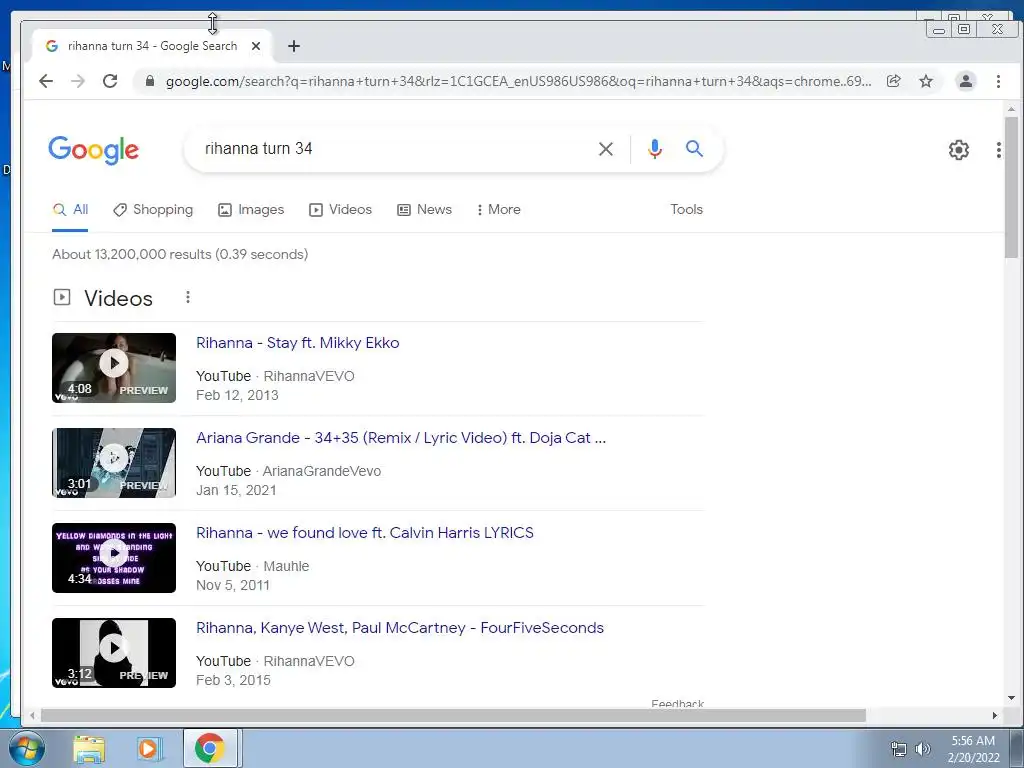
Task: Clear the search box with the X
Action: point(605,149)
